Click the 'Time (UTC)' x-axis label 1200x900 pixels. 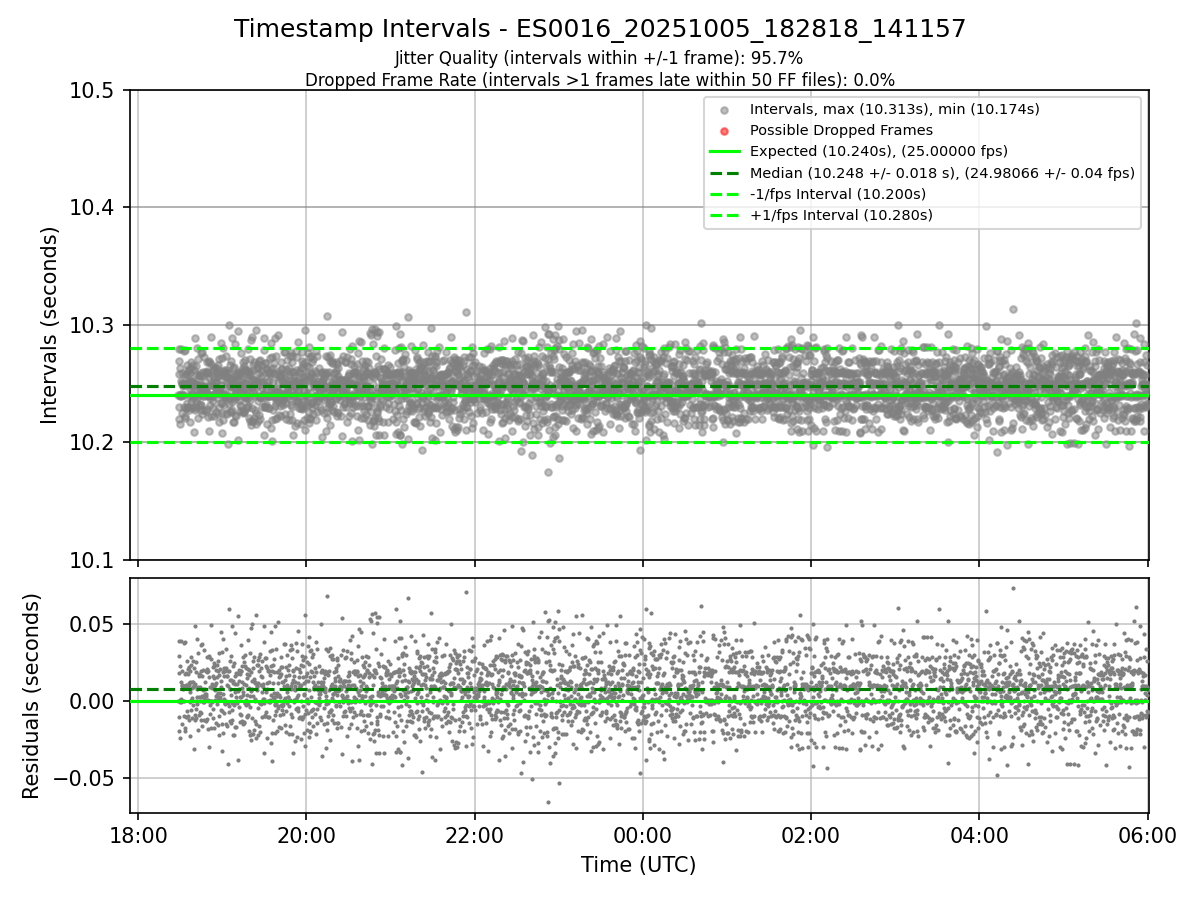[x=639, y=865]
